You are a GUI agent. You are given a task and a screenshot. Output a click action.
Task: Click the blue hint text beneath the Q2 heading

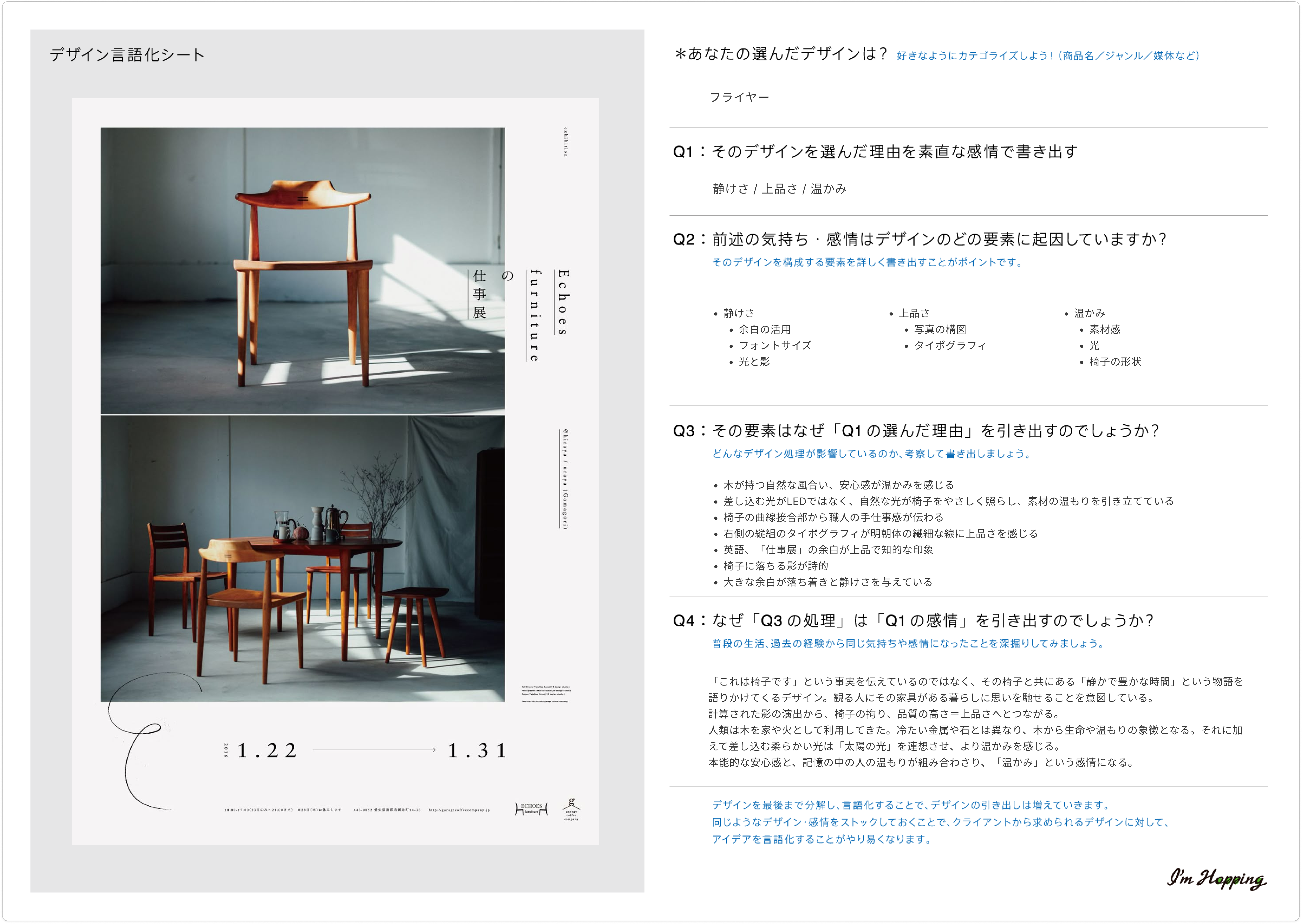pyautogui.click(x=867, y=262)
